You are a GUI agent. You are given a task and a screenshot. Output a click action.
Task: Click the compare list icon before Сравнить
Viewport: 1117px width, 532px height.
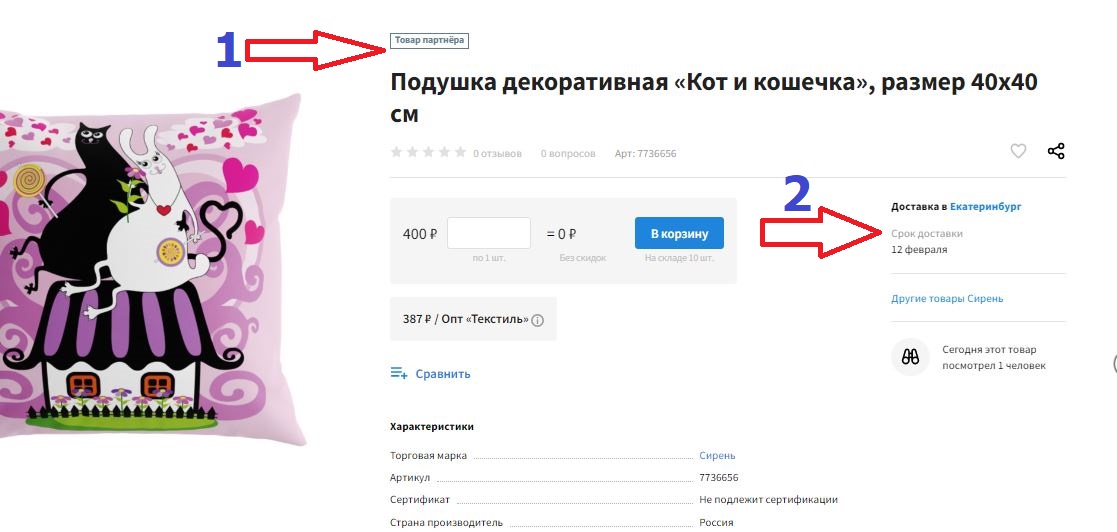[399, 373]
